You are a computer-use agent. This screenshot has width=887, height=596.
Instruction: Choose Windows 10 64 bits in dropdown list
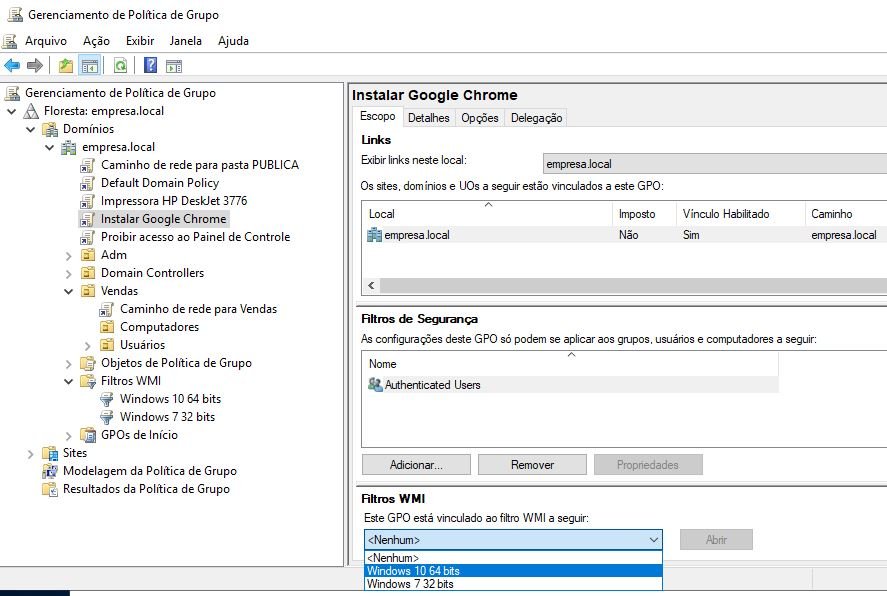[x=513, y=571]
